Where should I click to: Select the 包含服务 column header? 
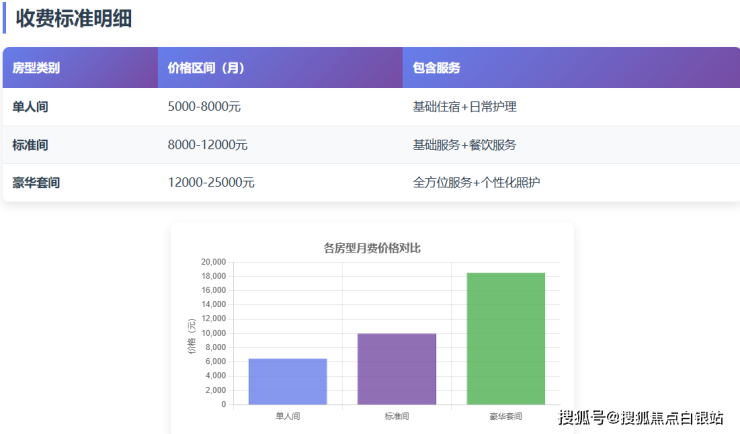coord(436,68)
